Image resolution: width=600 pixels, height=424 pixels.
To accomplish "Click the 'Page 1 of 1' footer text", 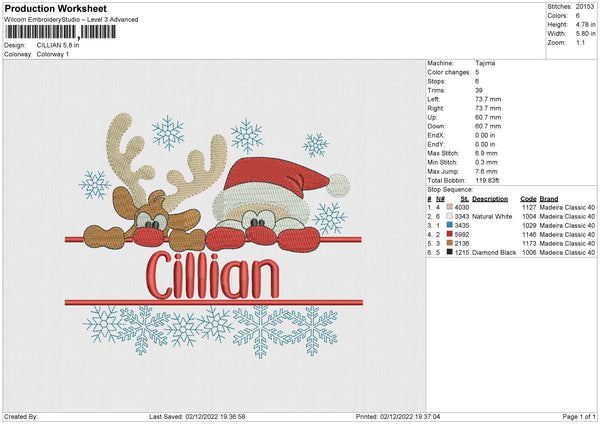I will [x=579, y=417].
